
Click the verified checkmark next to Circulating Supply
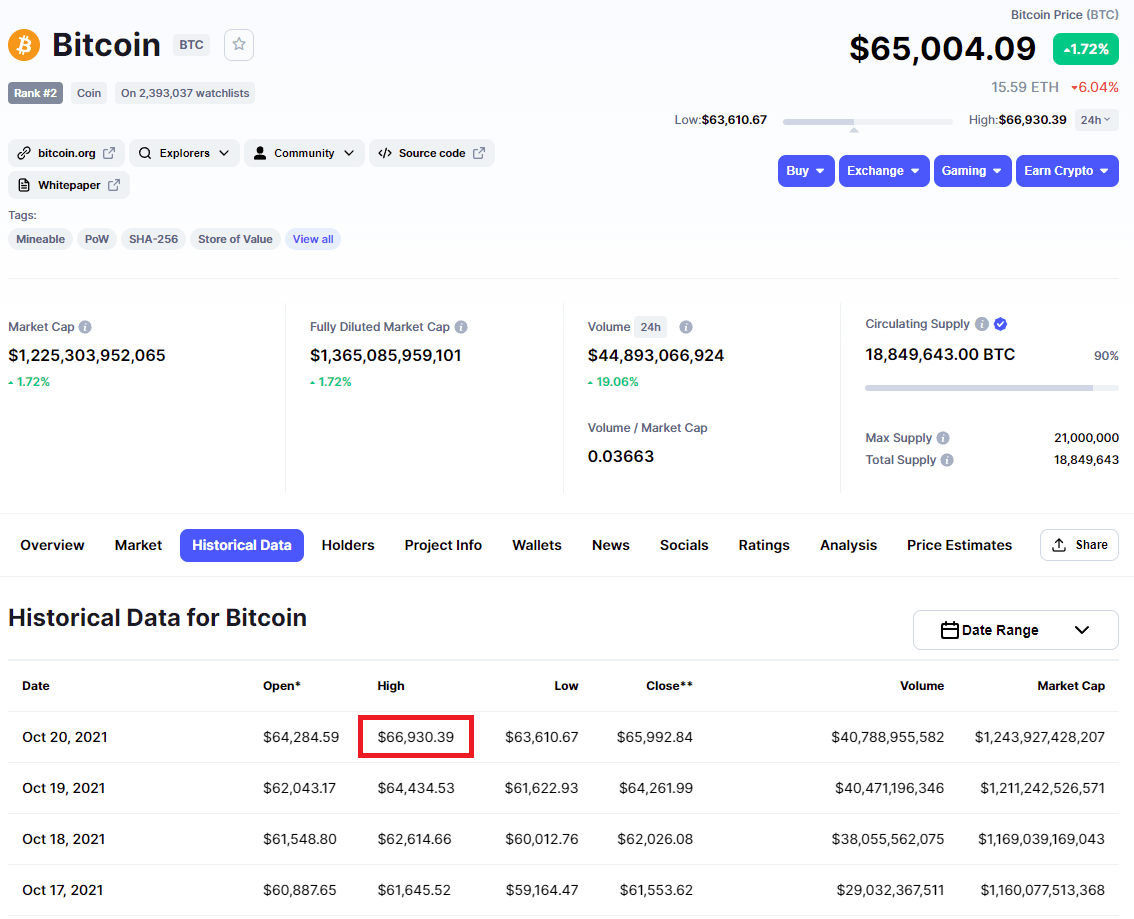pos(1000,323)
